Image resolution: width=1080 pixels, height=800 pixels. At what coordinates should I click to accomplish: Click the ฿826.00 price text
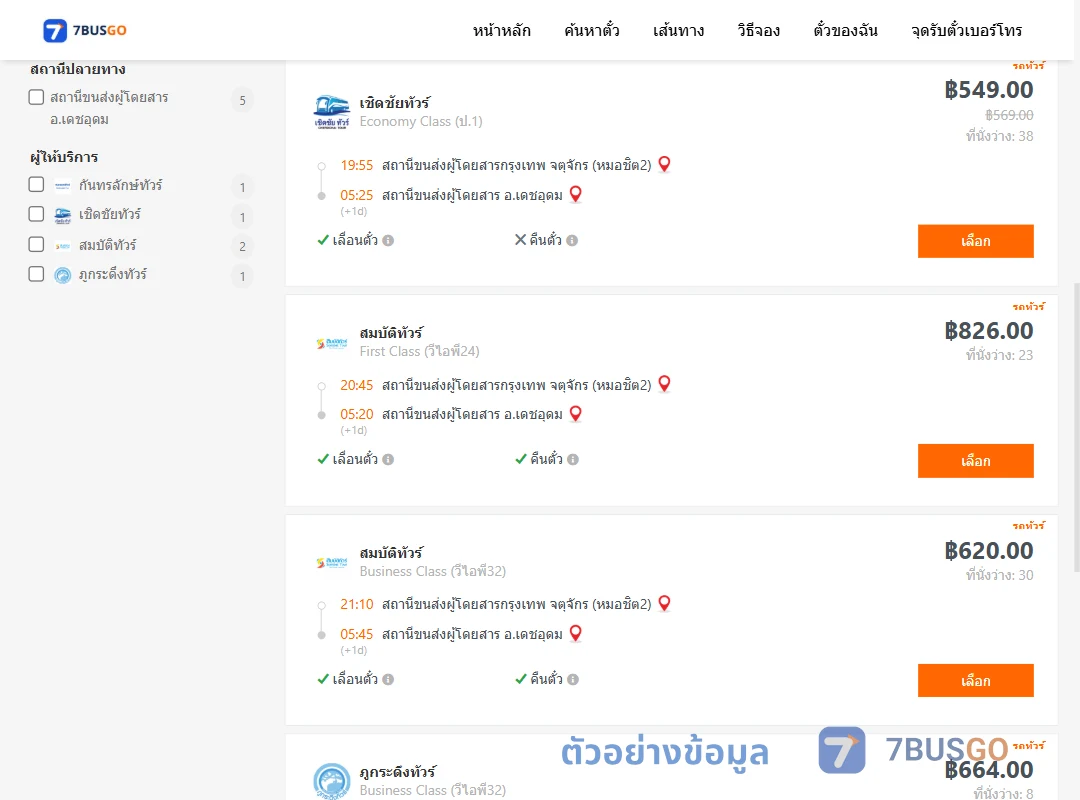(x=989, y=331)
